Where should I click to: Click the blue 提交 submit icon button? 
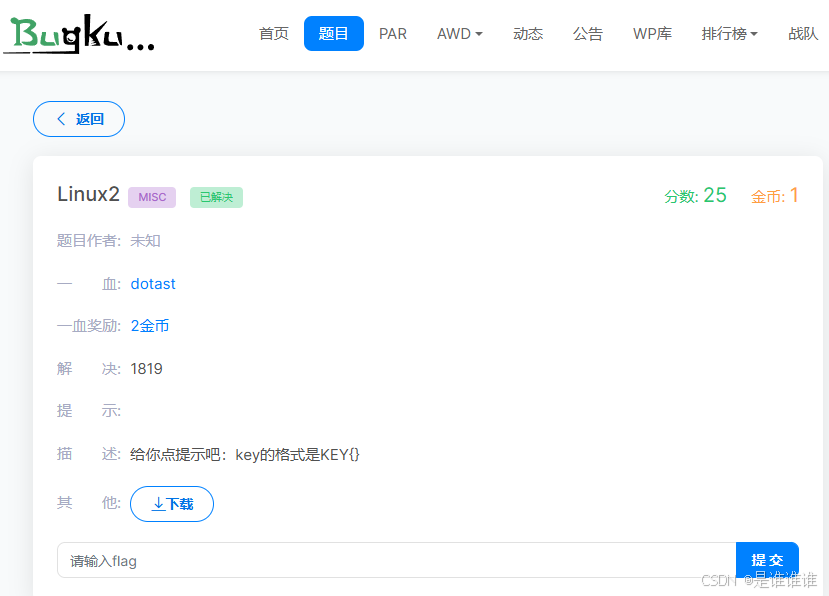click(767, 560)
